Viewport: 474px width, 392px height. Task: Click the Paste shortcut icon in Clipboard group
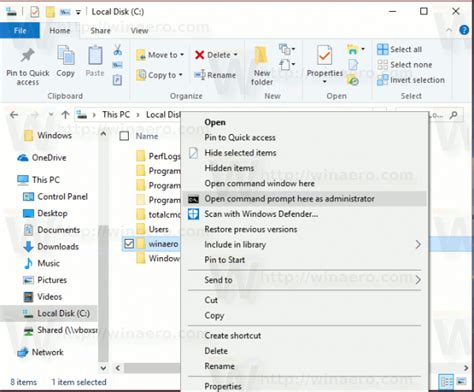pyautogui.click(x=117, y=80)
